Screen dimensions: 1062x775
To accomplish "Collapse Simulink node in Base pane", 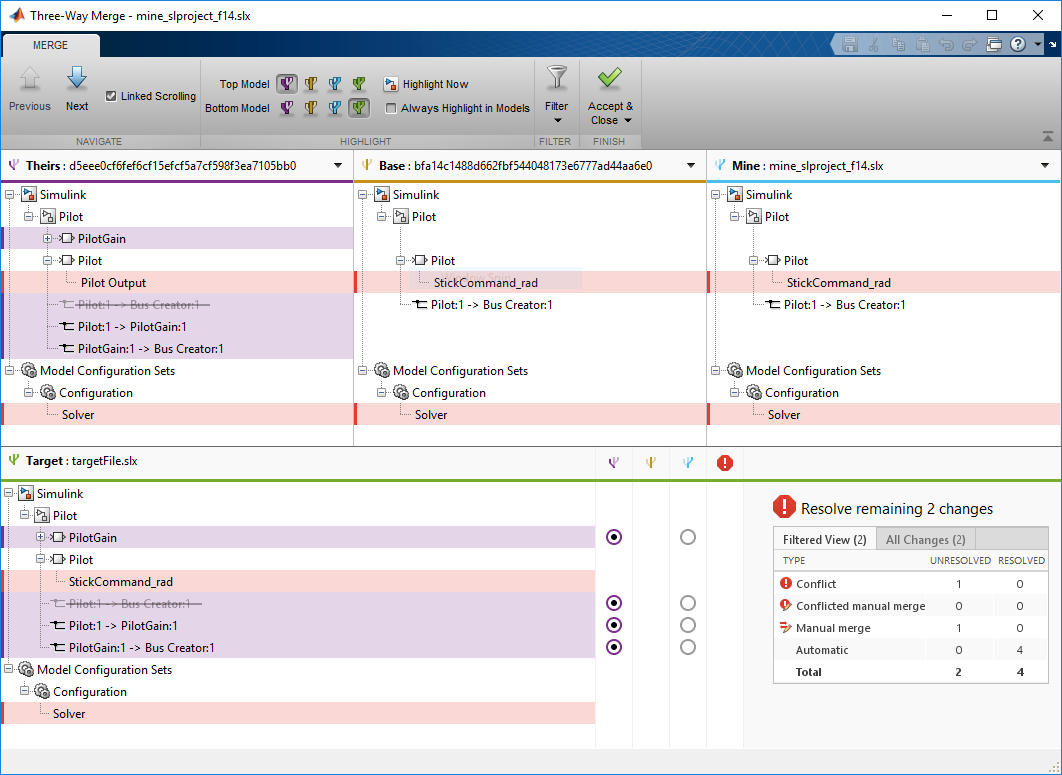I will (363, 194).
